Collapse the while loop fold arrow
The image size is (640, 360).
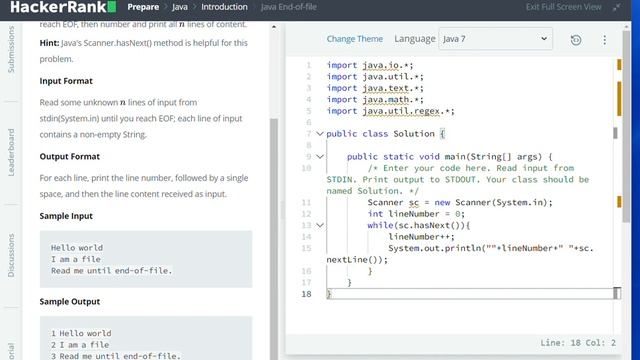(x=320, y=225)
